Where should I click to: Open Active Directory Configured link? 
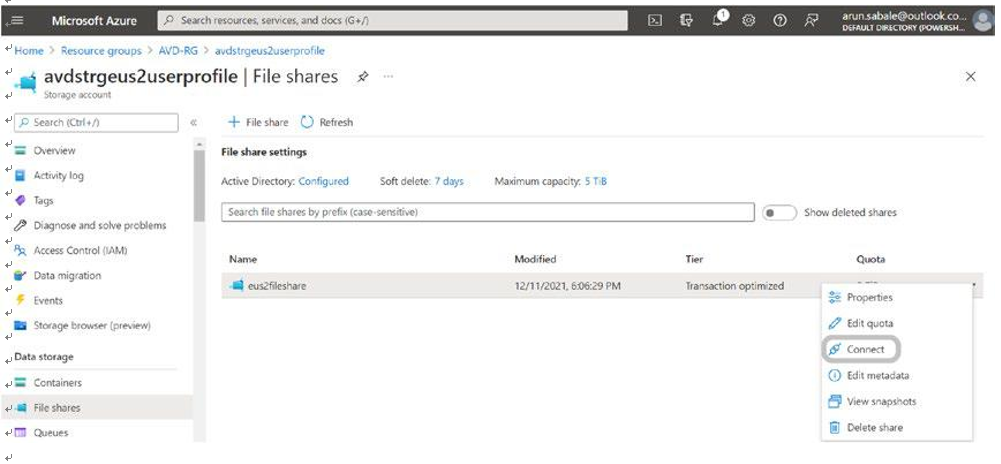coord(324,181)
